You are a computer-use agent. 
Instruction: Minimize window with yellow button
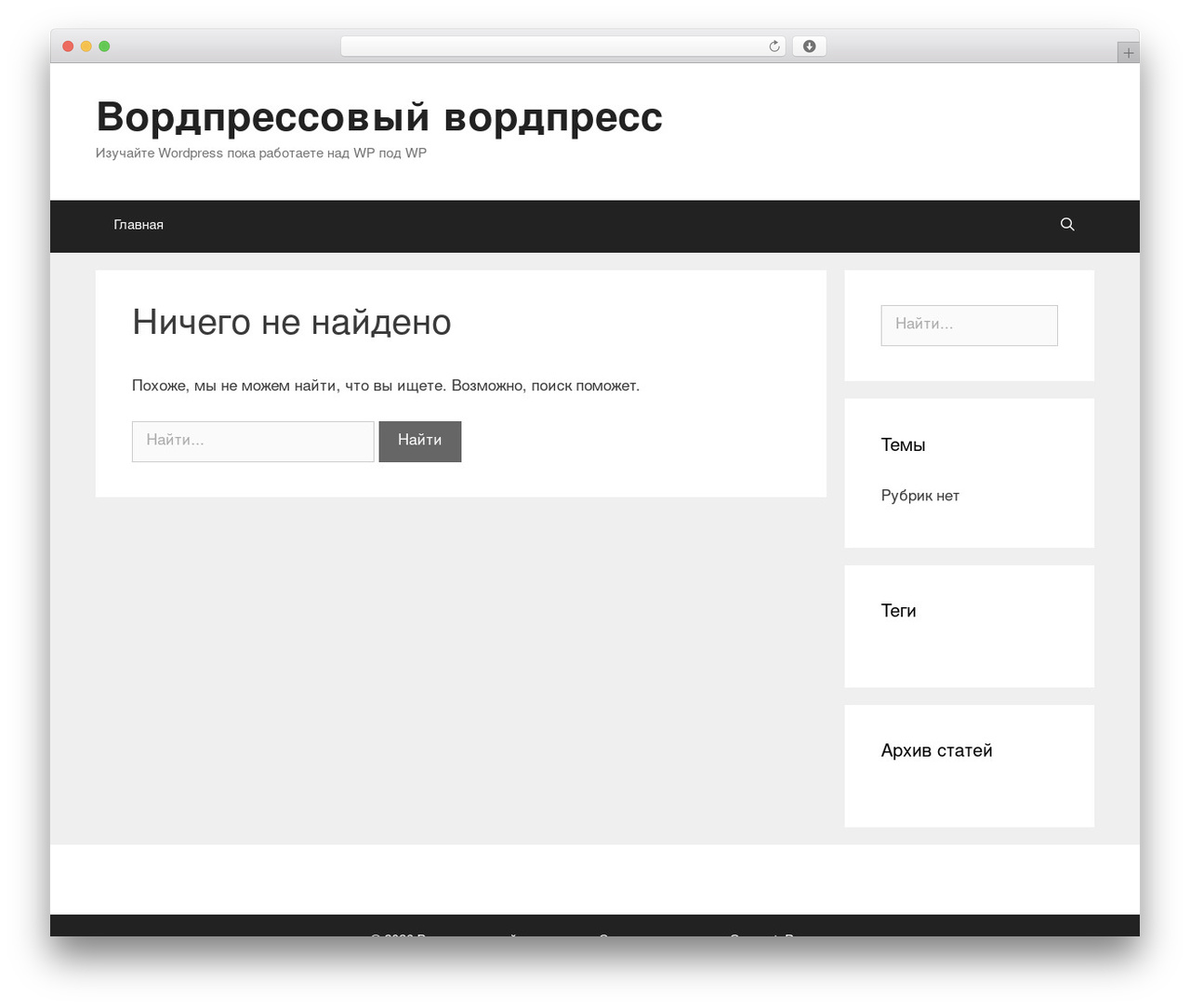click(86, 46)
